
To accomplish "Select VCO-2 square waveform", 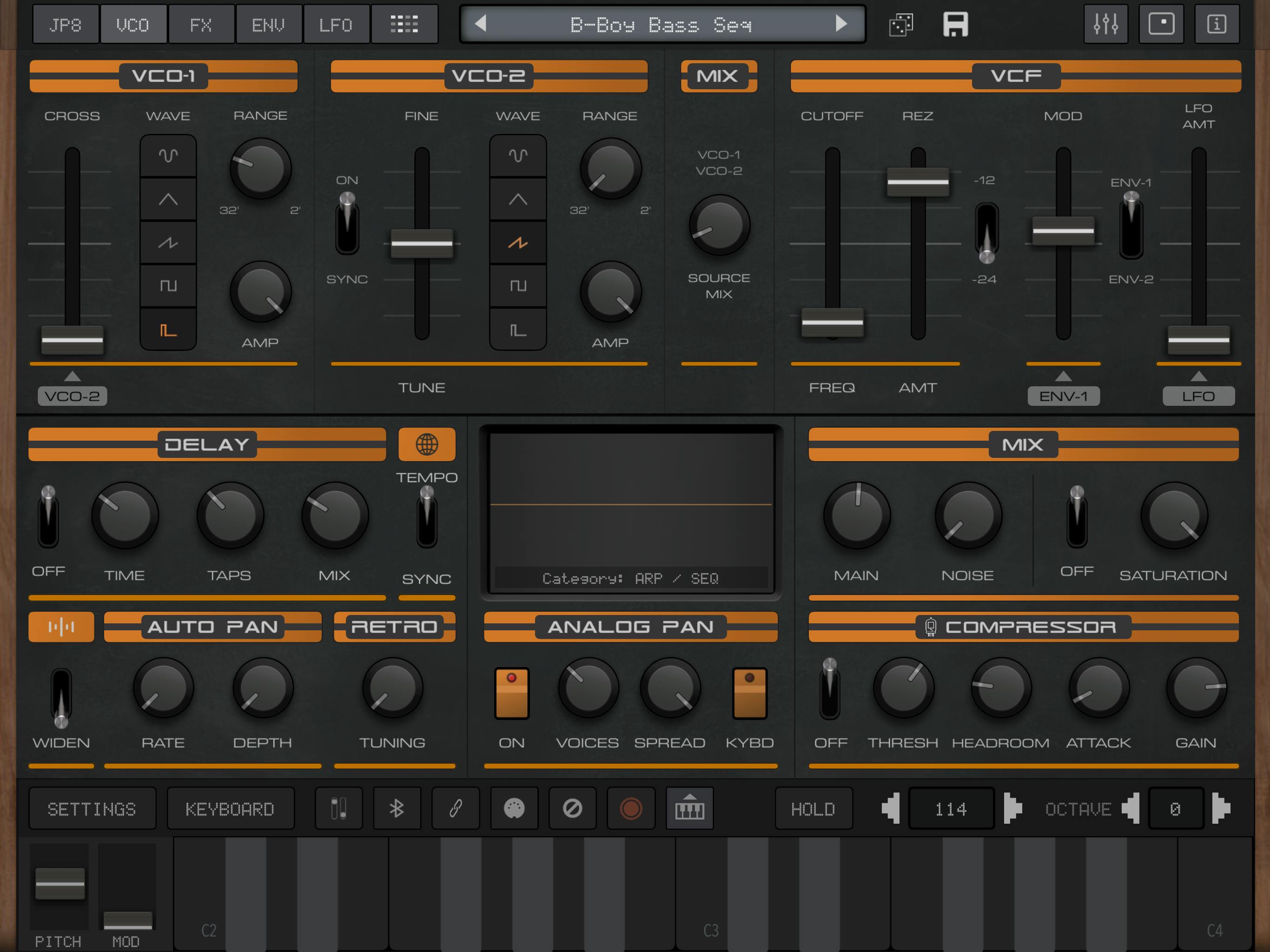I will point(518,286).
